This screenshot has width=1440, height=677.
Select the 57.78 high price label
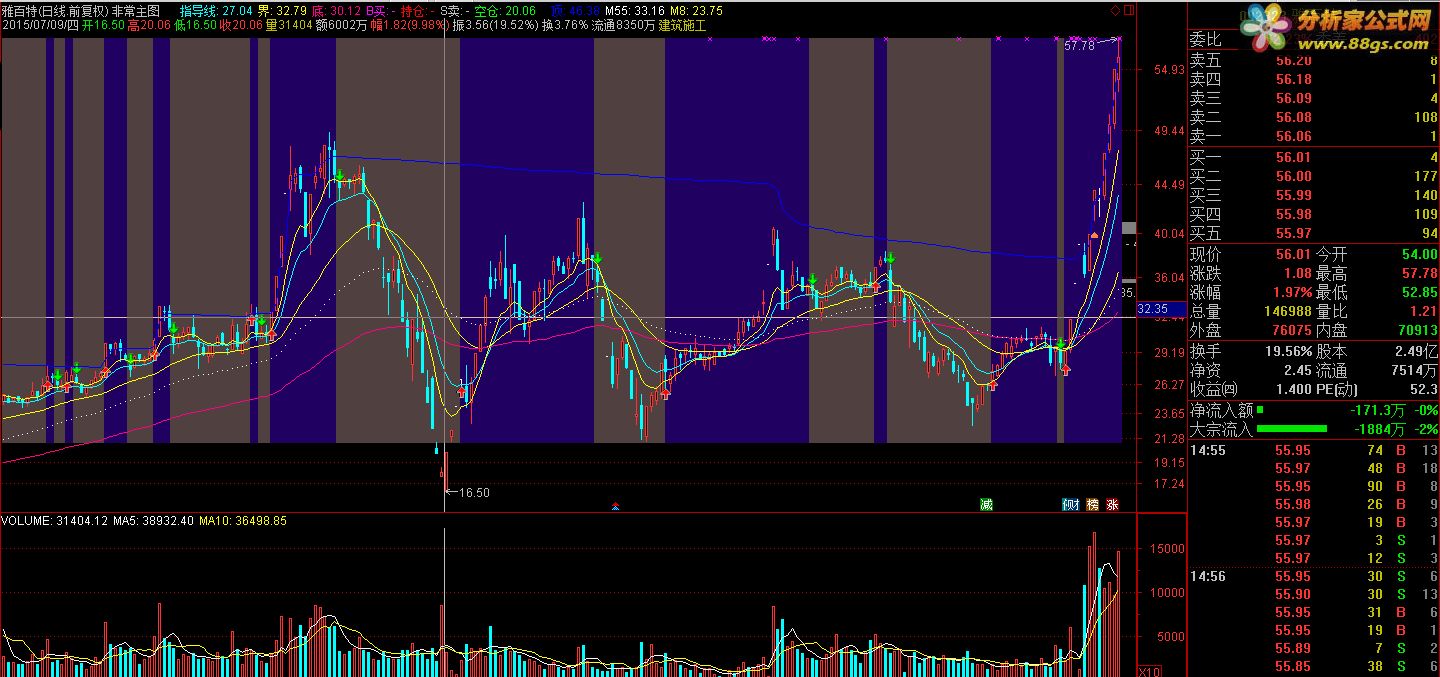(x=1080, y=46)
